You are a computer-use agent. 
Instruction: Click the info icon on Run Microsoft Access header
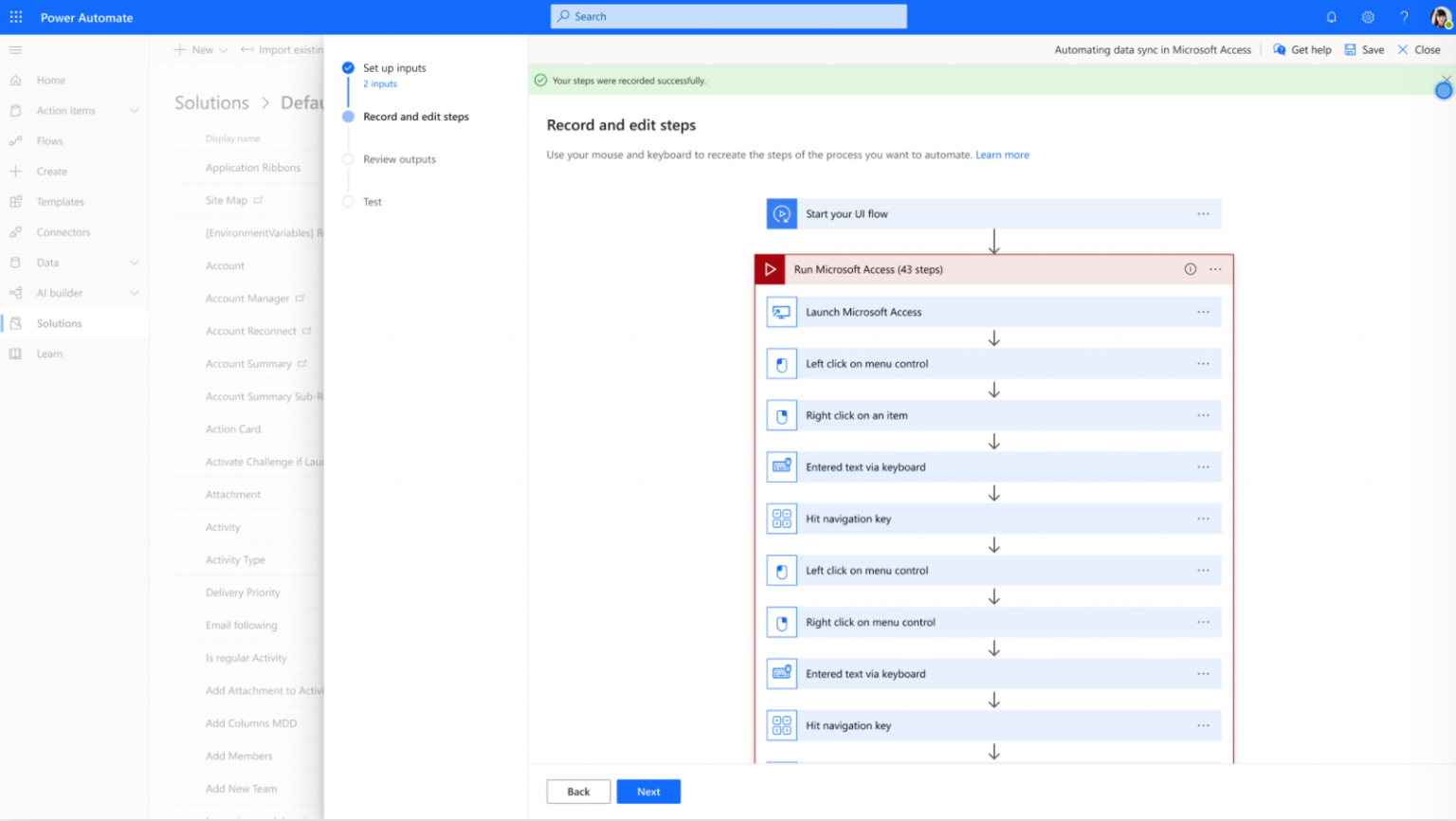(x=1191, y=269)
